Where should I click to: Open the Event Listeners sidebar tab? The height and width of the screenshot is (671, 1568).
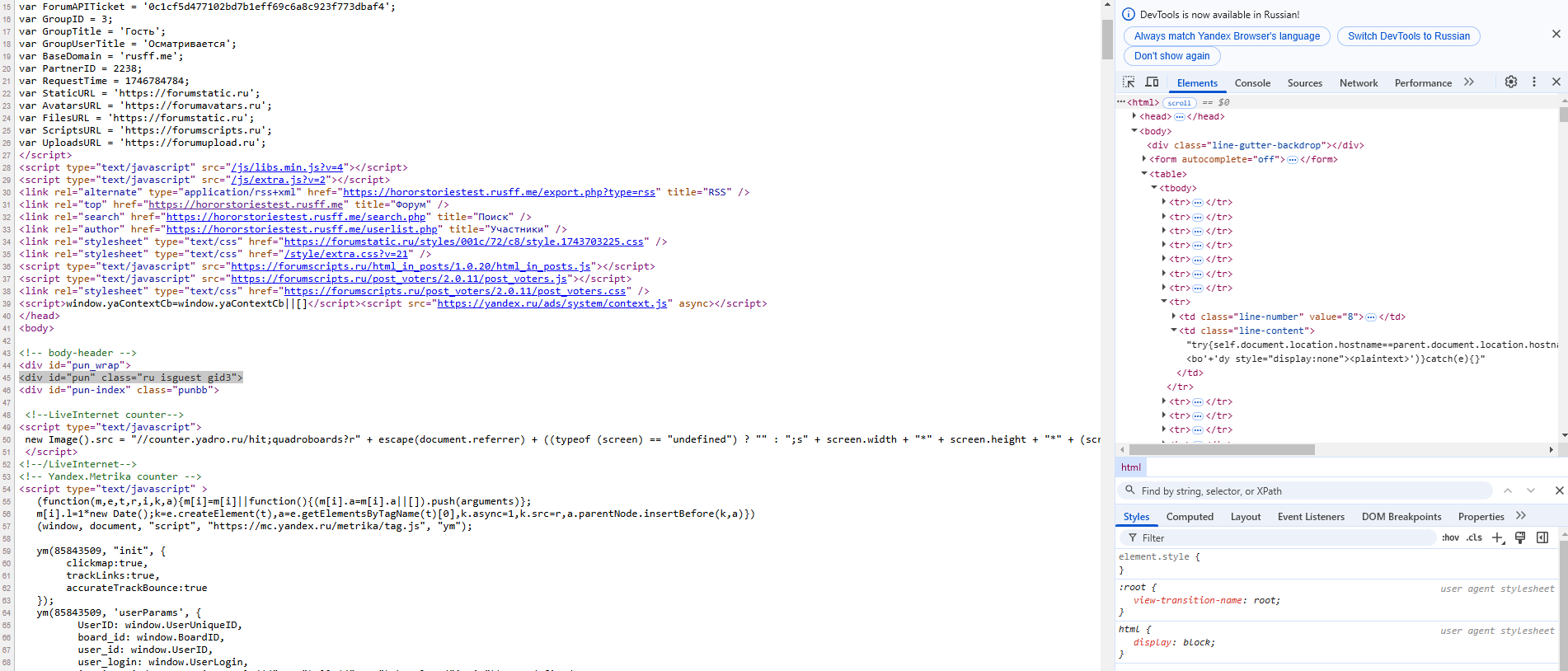pyautogui.click(x=1311, y=517)
